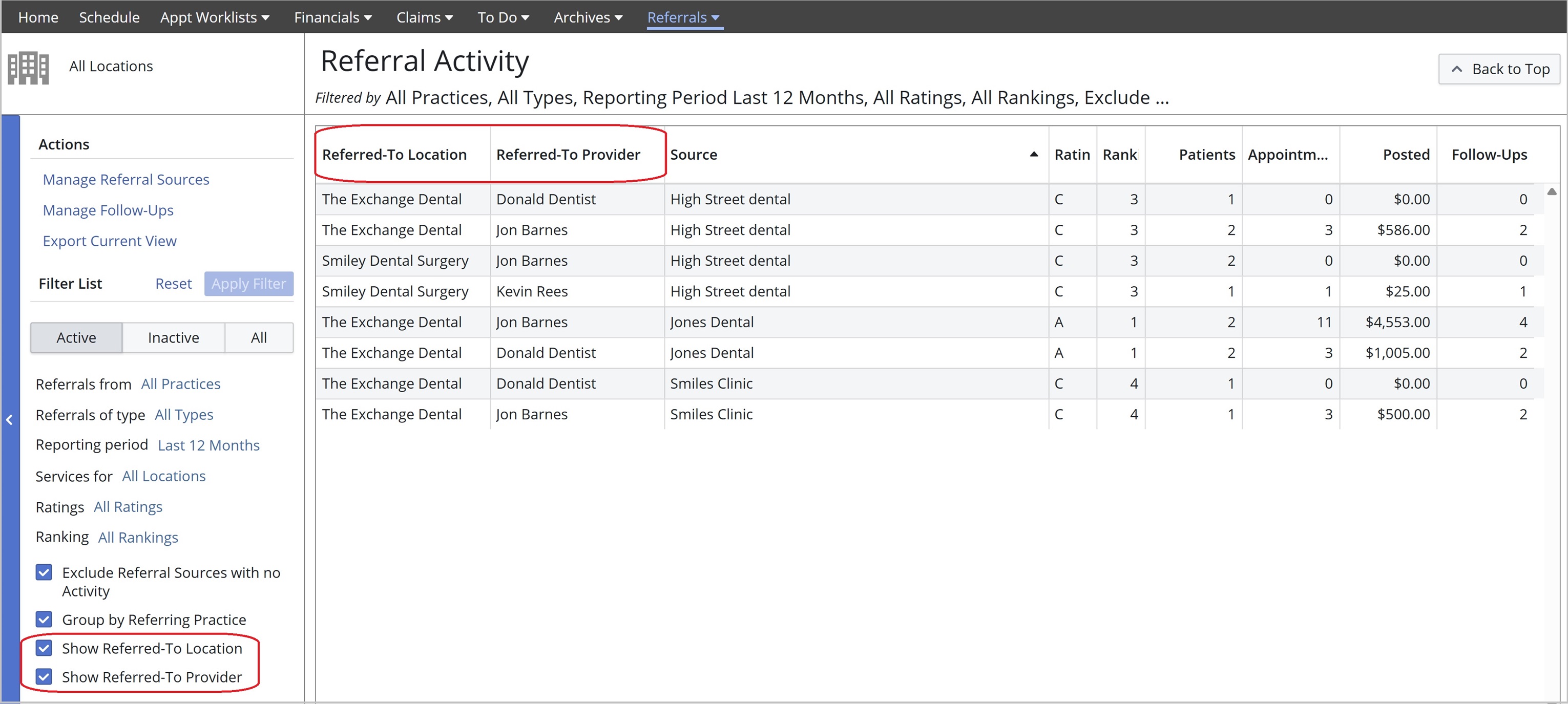1568x704 pixels.
Task: Disable Show Referred-To Provider checkbox
Action: (44, 677)
